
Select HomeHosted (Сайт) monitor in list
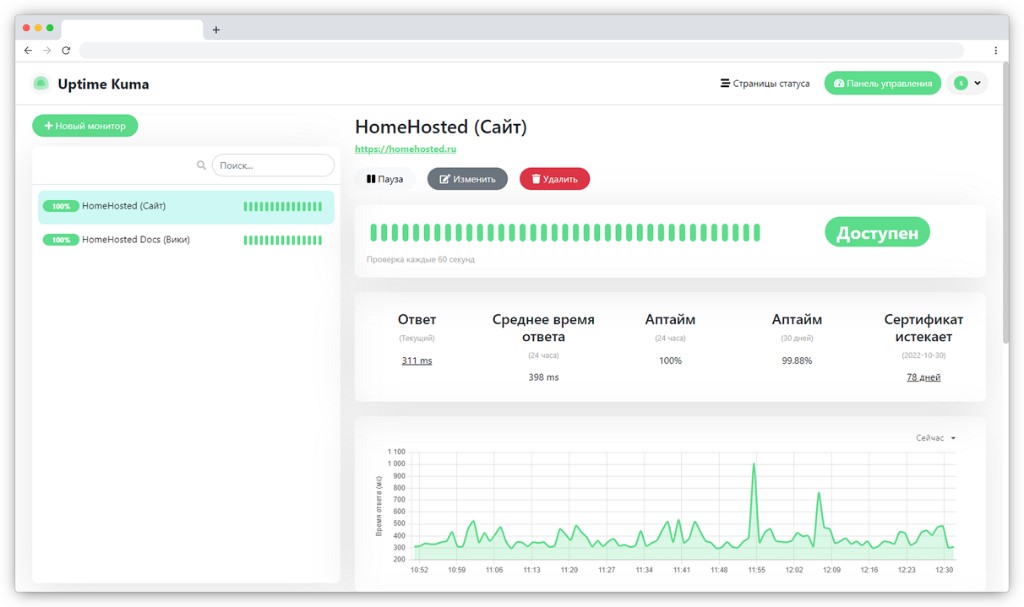coord(186,206)
